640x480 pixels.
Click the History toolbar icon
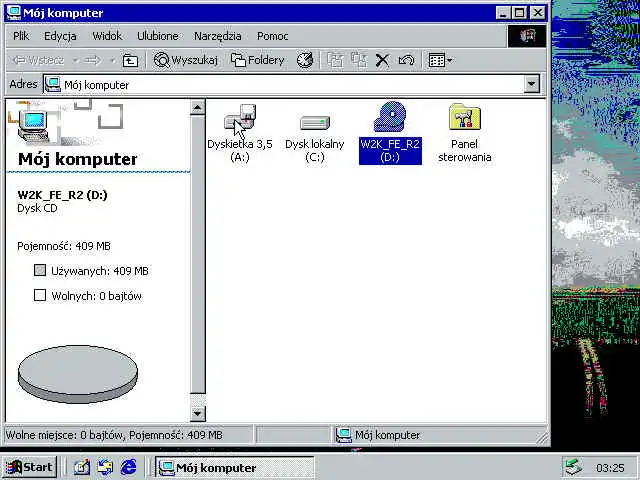tap(305, 60)
